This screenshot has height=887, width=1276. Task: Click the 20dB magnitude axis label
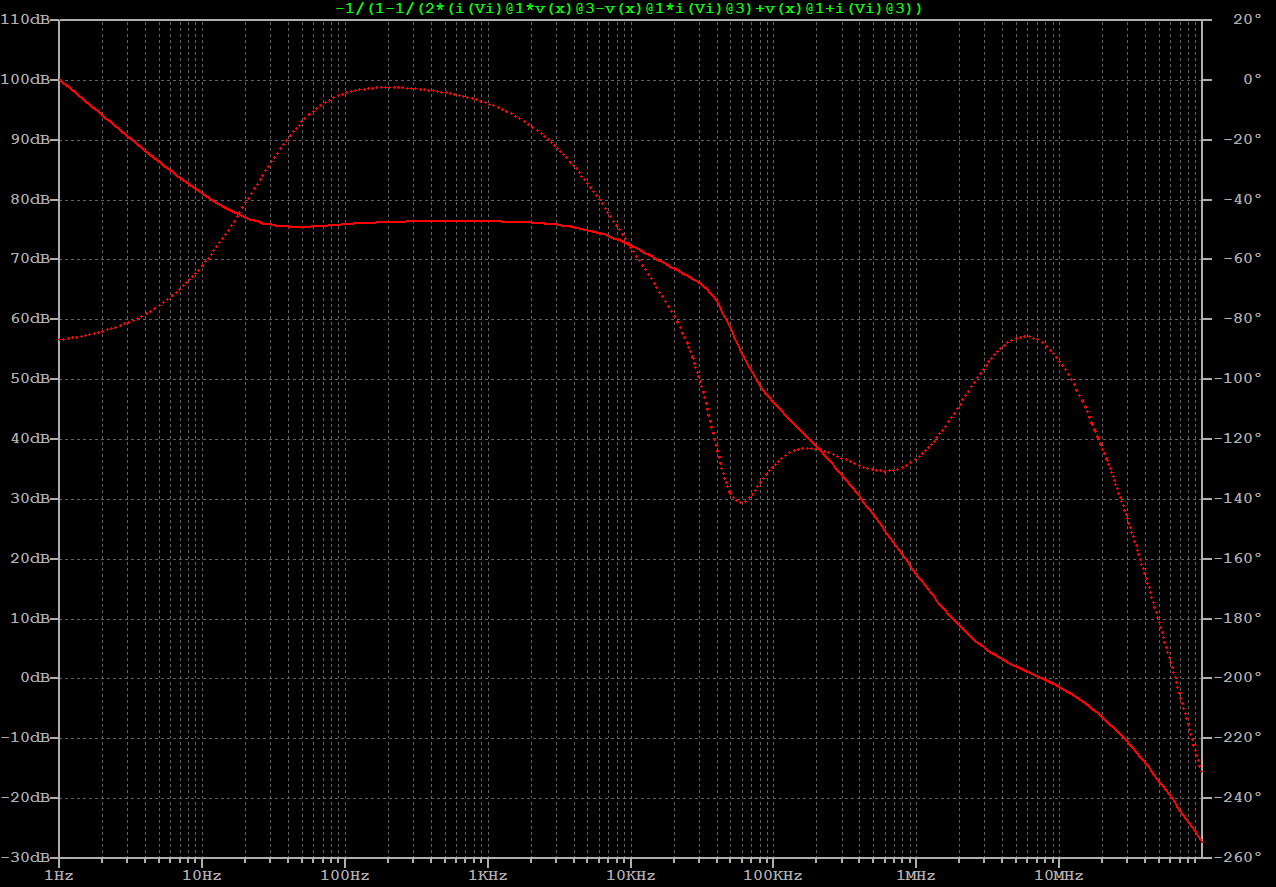point(29,558)
